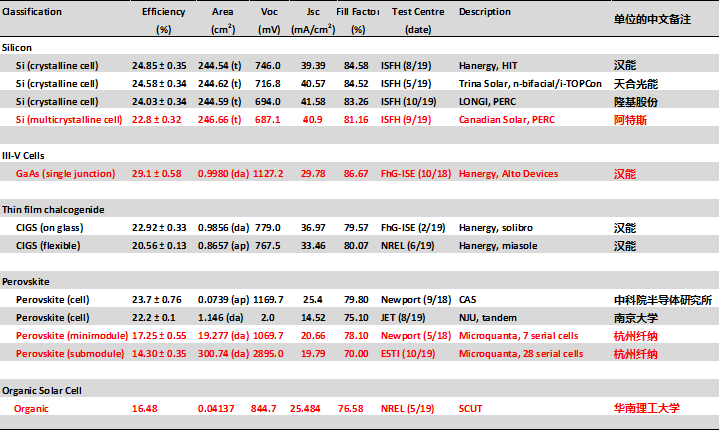
Task: Select test centre Newport (9/18)
Action: pos(416,300)
